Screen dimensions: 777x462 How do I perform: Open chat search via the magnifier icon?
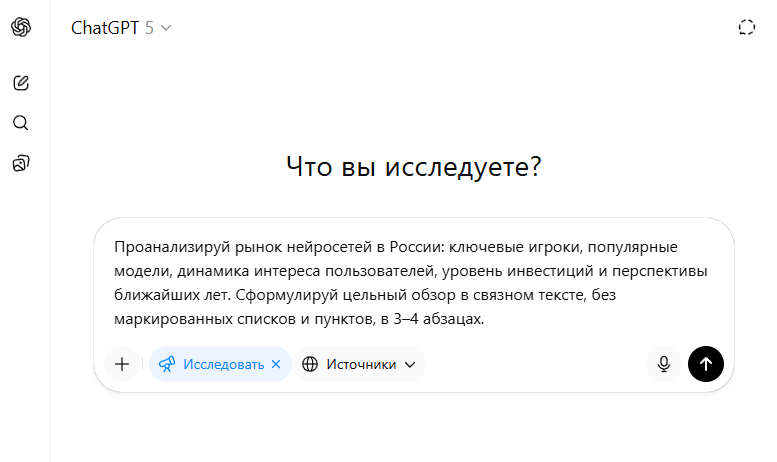(21, 123)
